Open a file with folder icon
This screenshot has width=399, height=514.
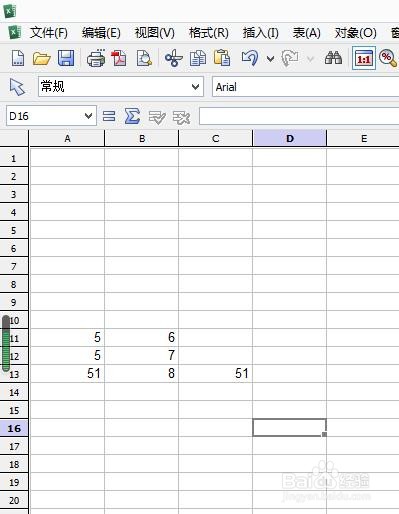coord(41,59)
